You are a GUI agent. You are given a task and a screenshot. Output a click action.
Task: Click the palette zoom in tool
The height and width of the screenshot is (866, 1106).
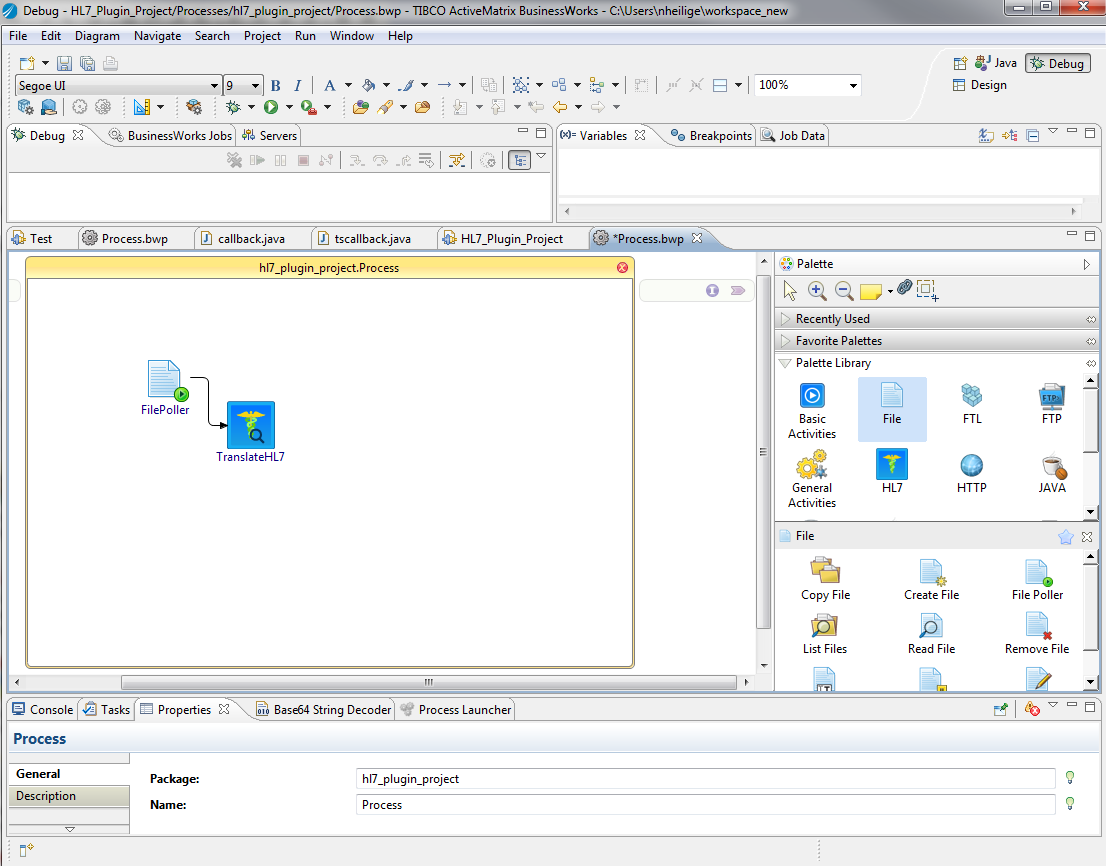click(x=817, y=290)
